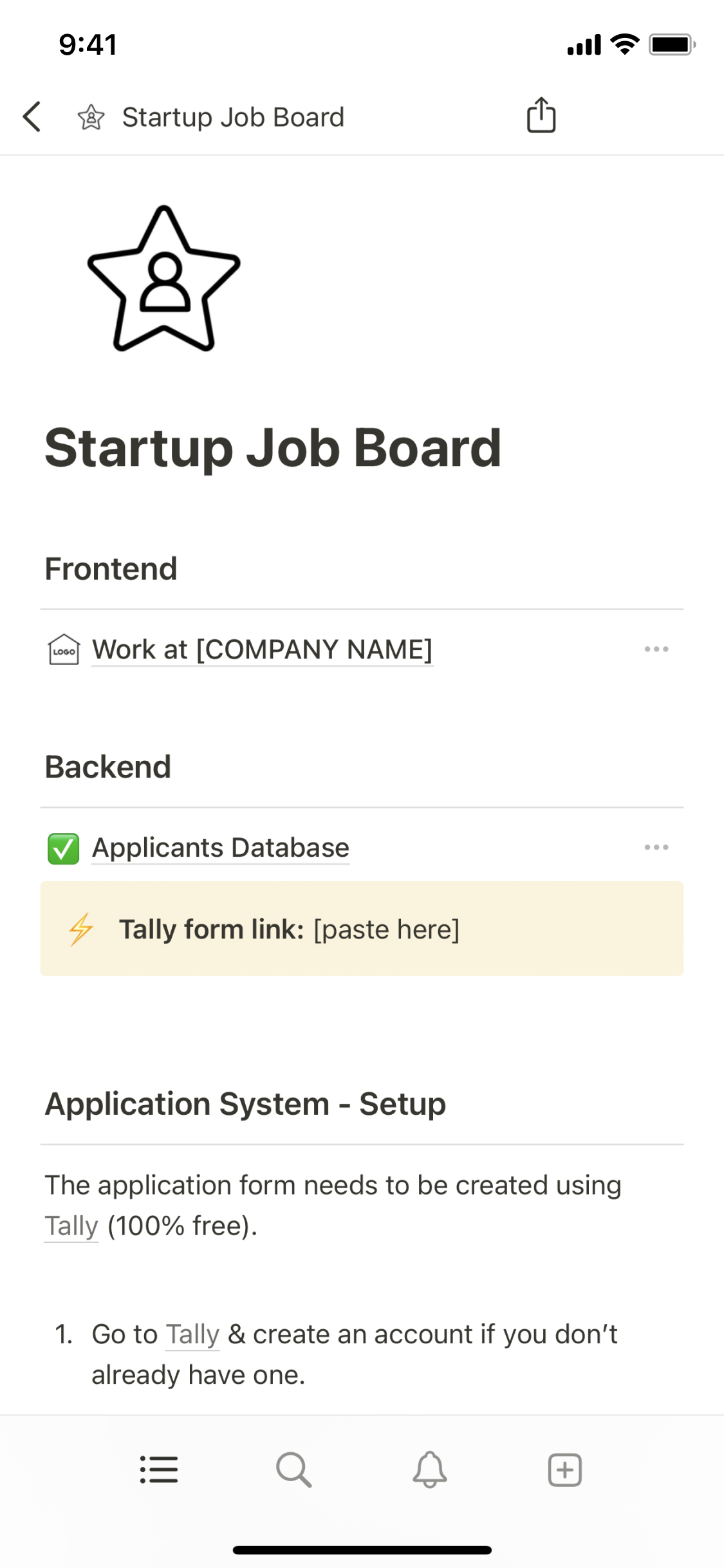Tap green checkmark icon of Applicants Database
Viewport: 724px width, 1568px height.
click(x=64, y=848)
